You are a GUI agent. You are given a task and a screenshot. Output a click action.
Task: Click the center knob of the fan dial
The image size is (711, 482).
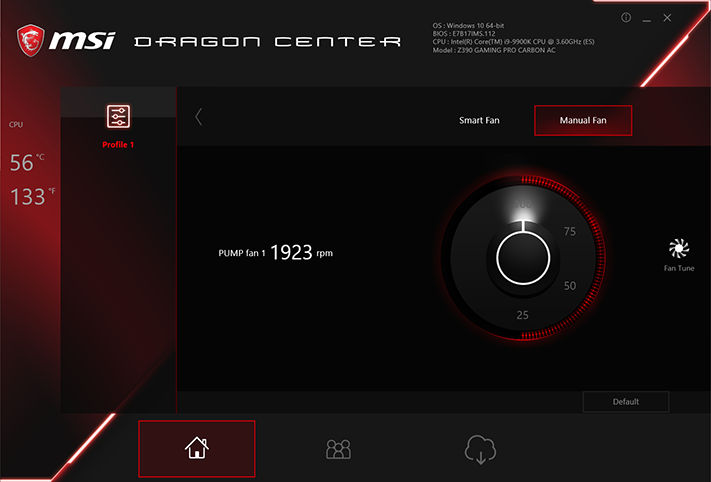click(523, 258)
